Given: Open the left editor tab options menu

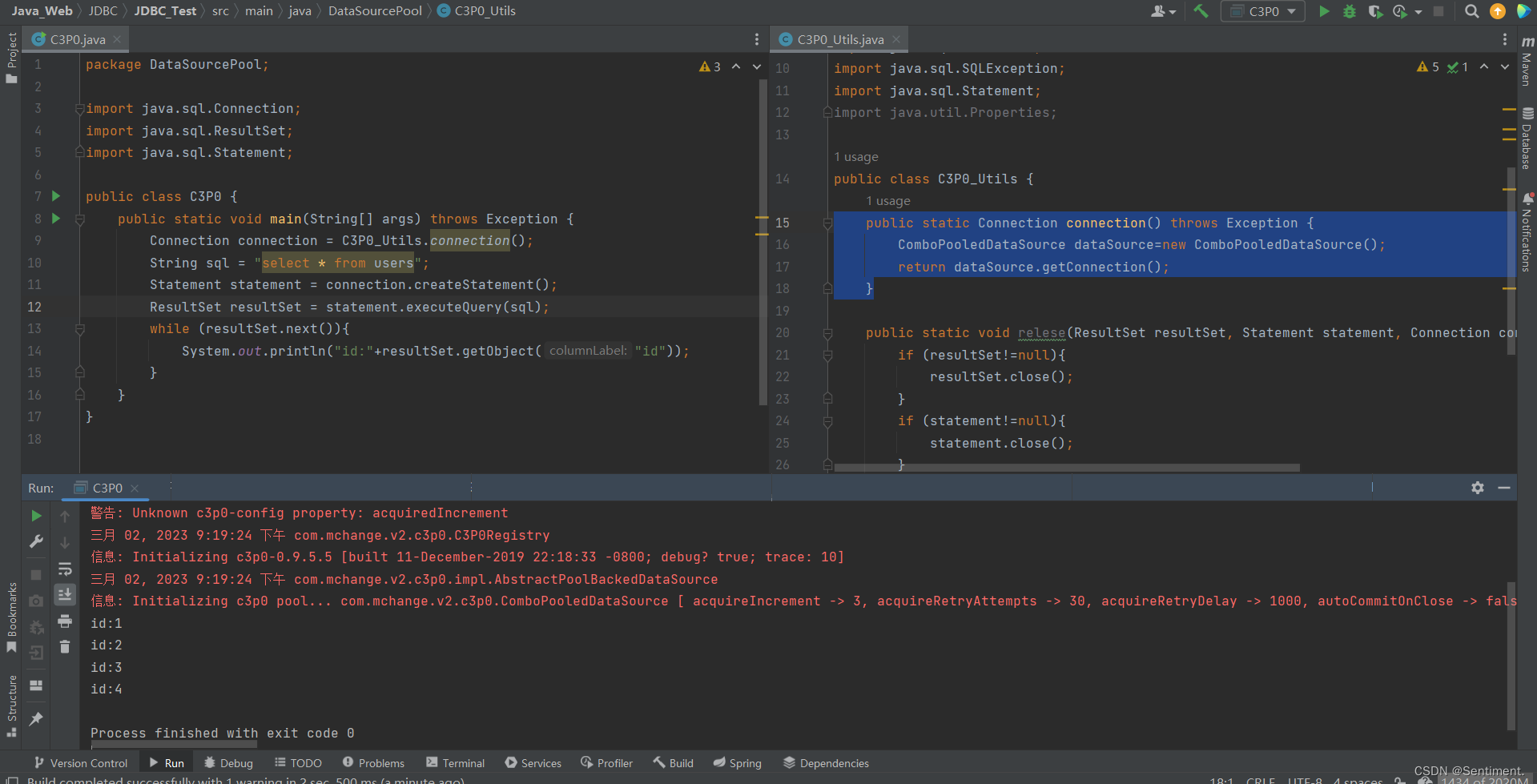Looking at the screenshot, I should [x=756, y=39].
